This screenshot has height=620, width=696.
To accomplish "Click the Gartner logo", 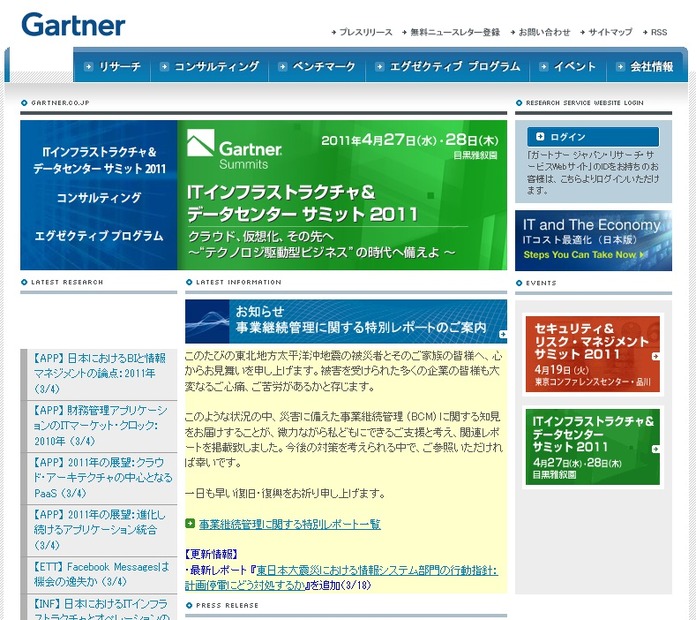I will point(73,25).
